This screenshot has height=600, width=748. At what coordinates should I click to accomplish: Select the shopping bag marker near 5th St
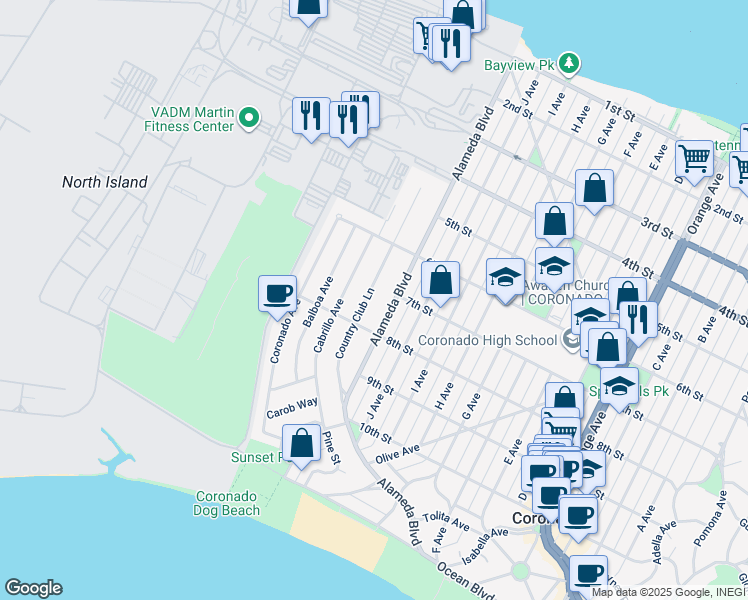click(x=554, y=222)
